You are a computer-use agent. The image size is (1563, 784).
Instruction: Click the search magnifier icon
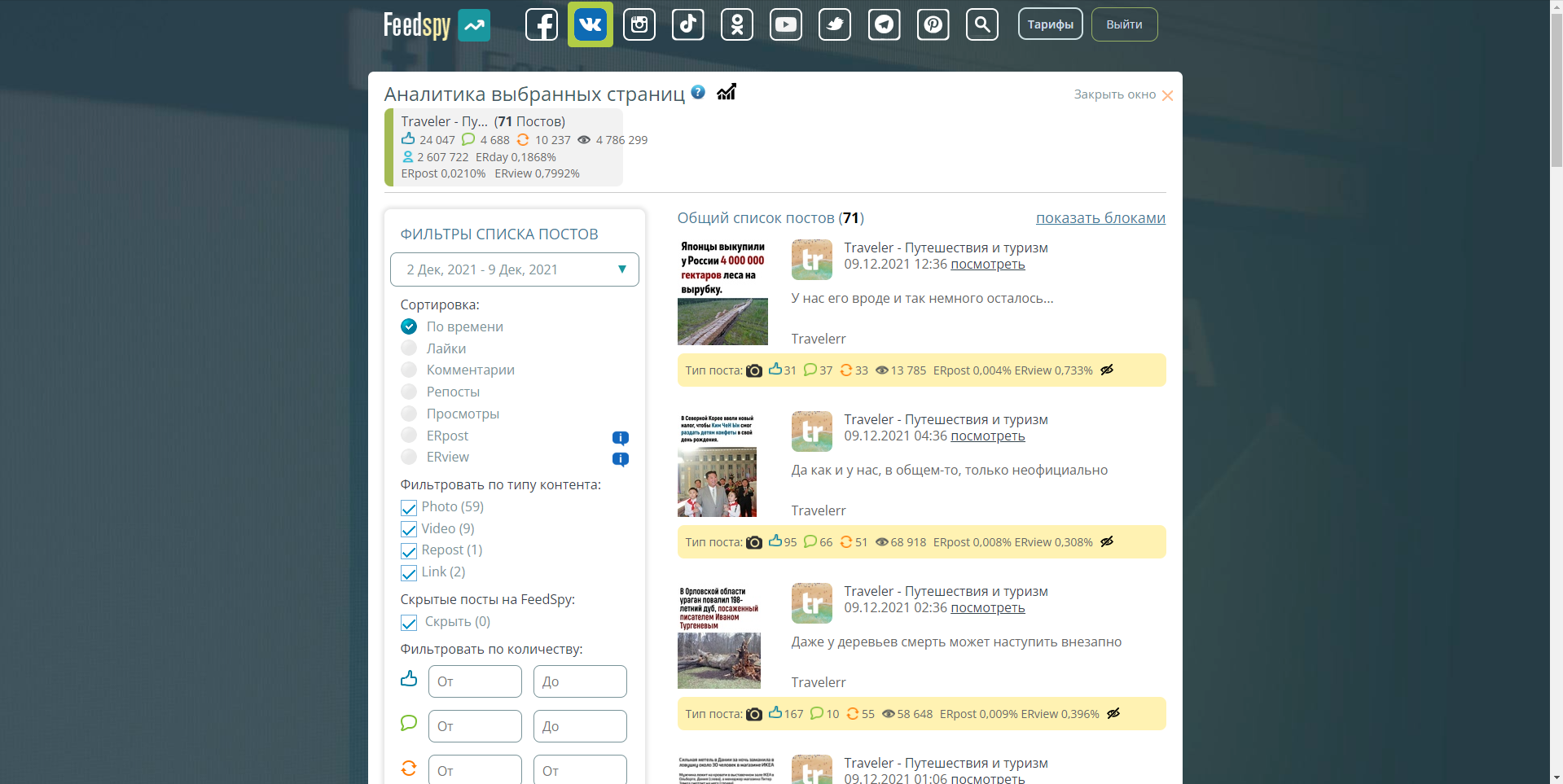pos(982,24)
